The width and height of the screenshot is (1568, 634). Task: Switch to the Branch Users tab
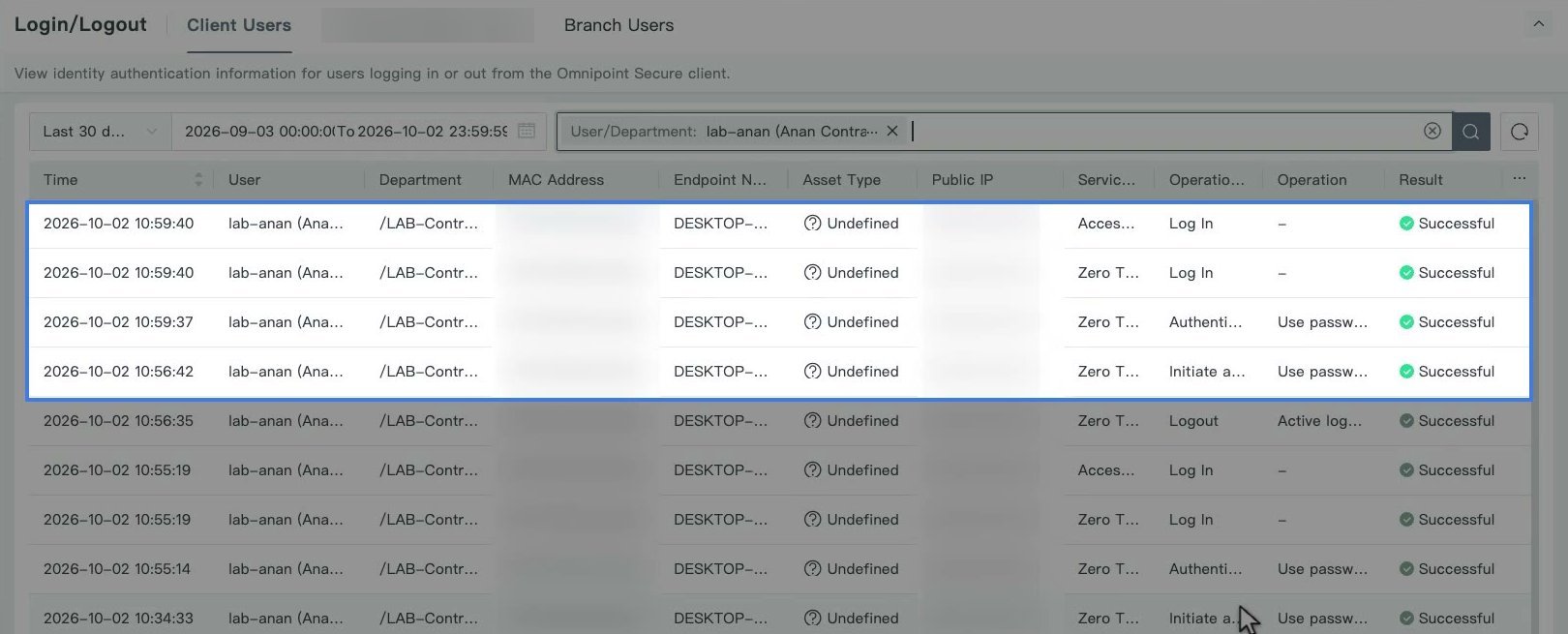tap(618, 25)
